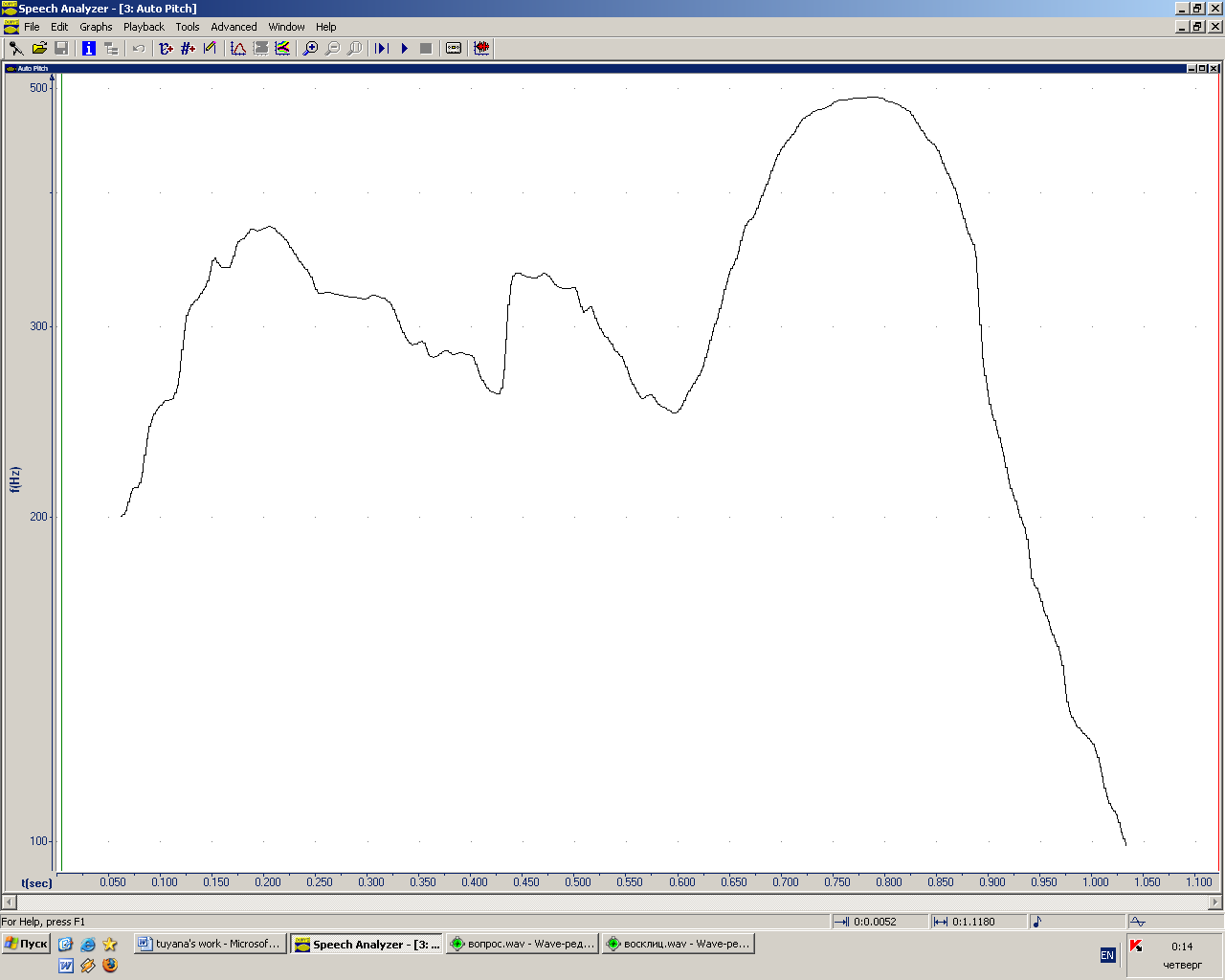This screenshot has height=980, width=1225.
Task: Launch Firefox from the quick launch bar
Action: click(x=110, y=966)
